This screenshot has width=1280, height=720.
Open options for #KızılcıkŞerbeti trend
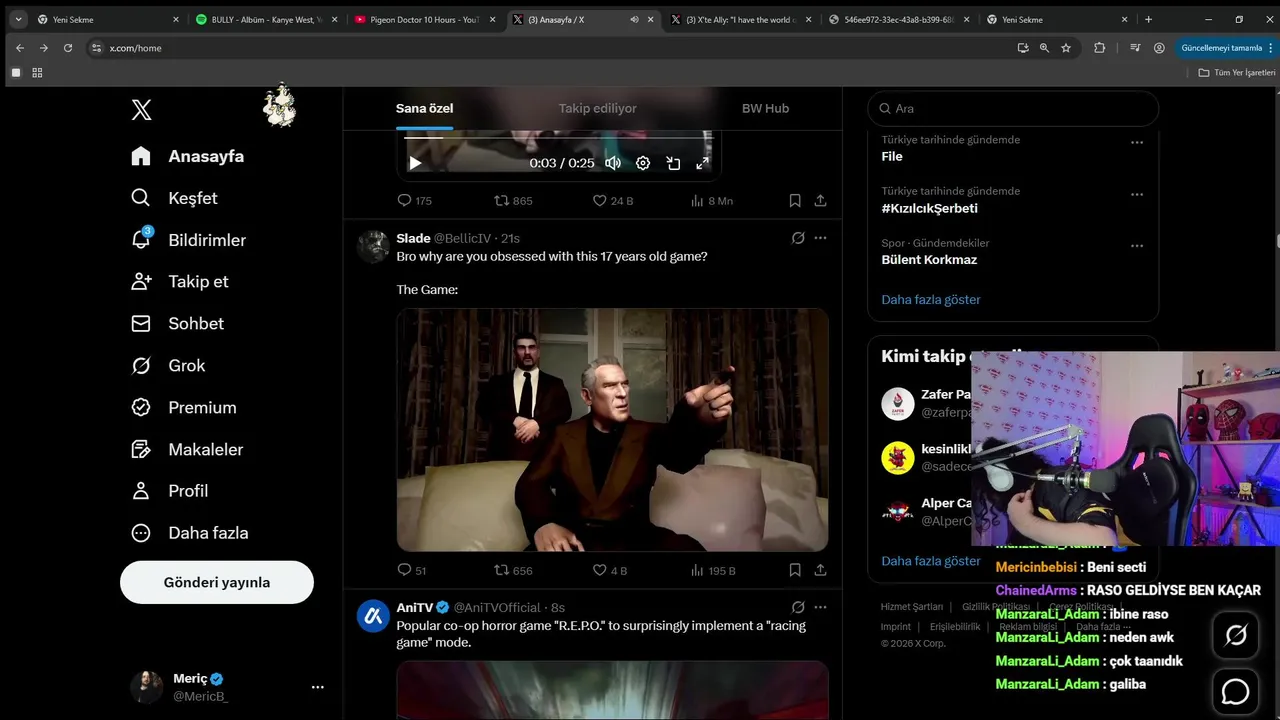click(1136, 194)
